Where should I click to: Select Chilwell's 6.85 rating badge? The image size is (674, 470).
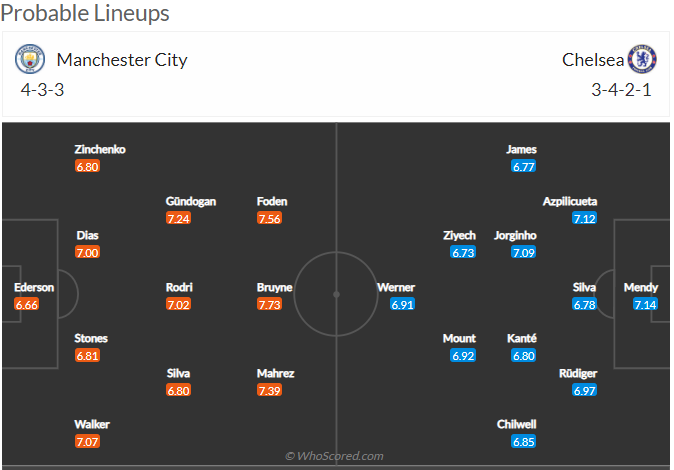[524, 442]
